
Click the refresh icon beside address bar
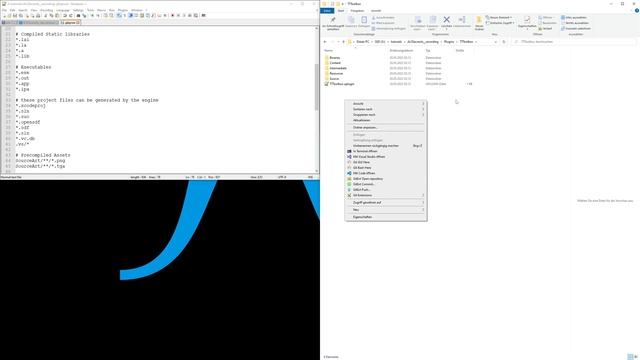(x=504, y=42)
